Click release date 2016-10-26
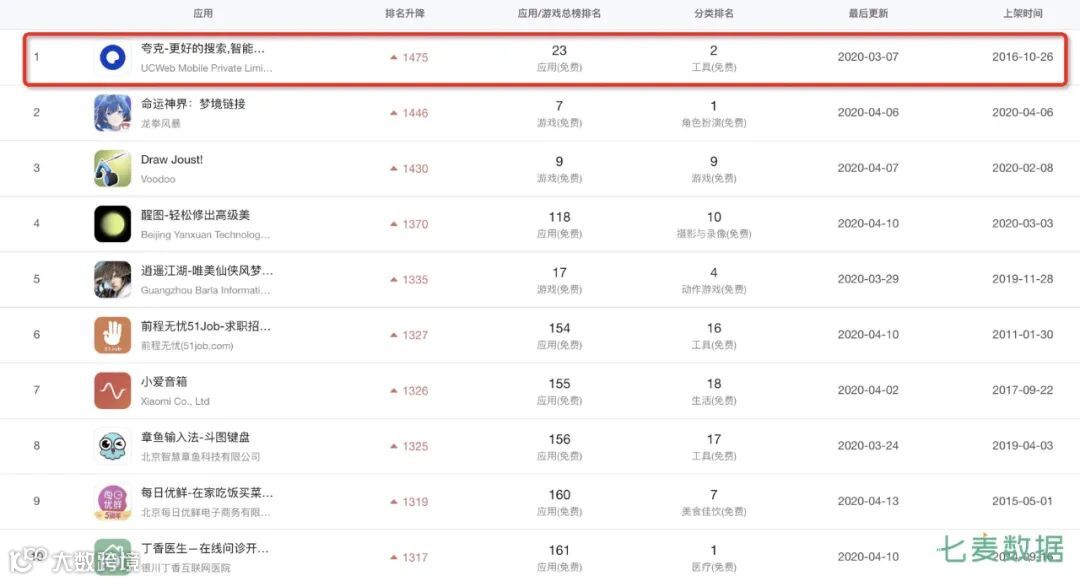 pyautogui.click(x=1022, y=57)
